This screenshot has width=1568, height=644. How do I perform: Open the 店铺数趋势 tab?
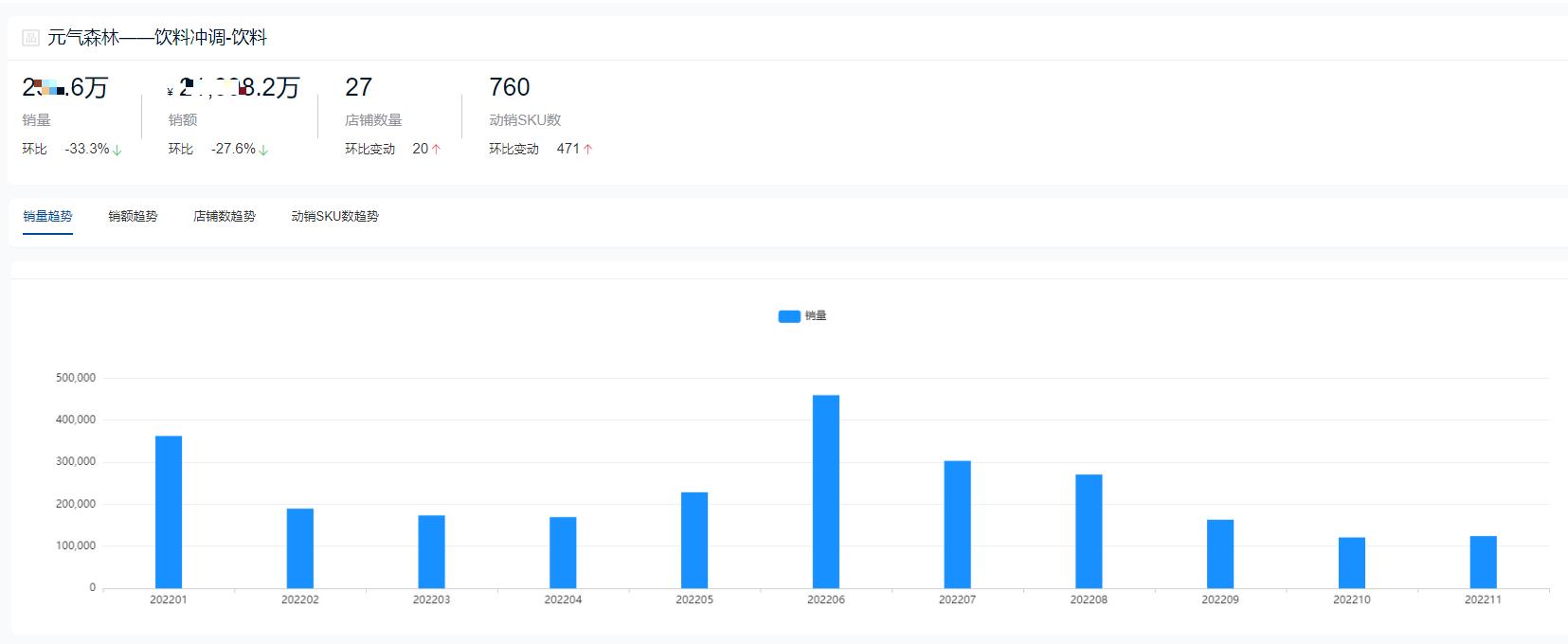225,216
